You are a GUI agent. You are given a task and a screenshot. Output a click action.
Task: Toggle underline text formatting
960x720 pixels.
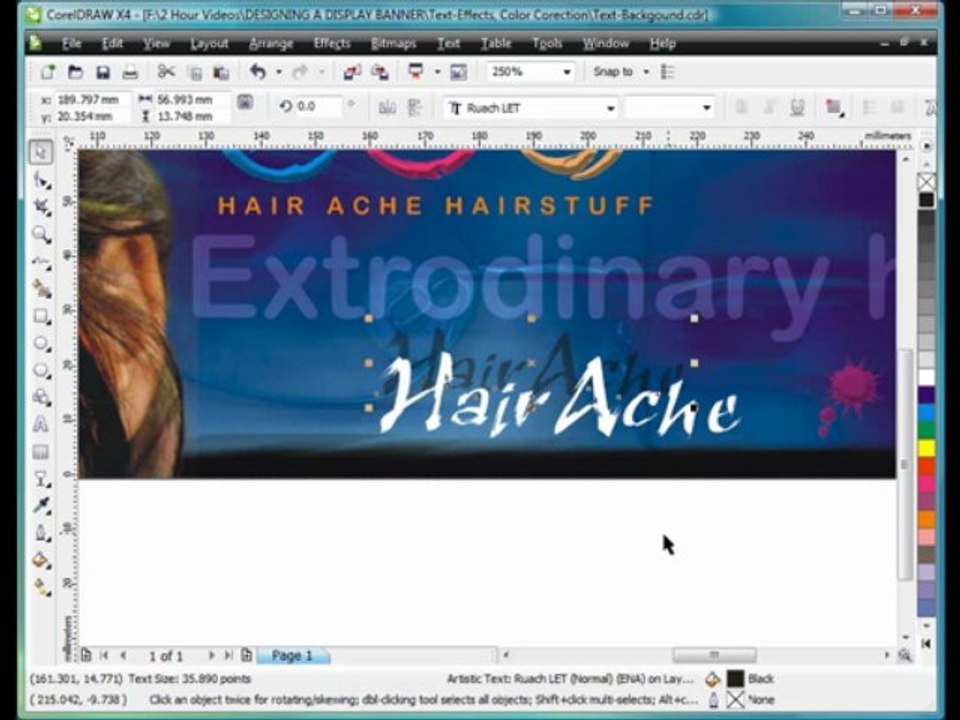(797, 107)
